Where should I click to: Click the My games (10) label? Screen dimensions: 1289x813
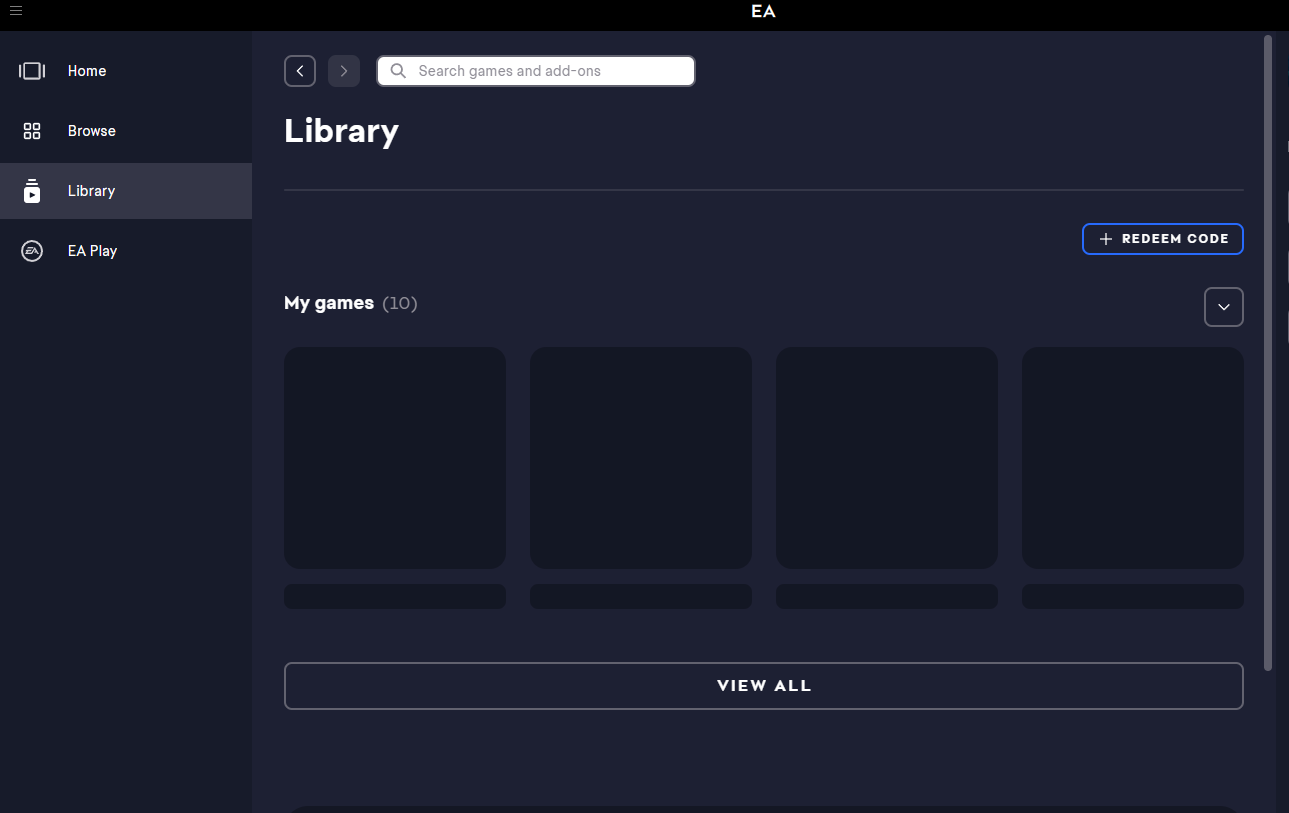351,303
